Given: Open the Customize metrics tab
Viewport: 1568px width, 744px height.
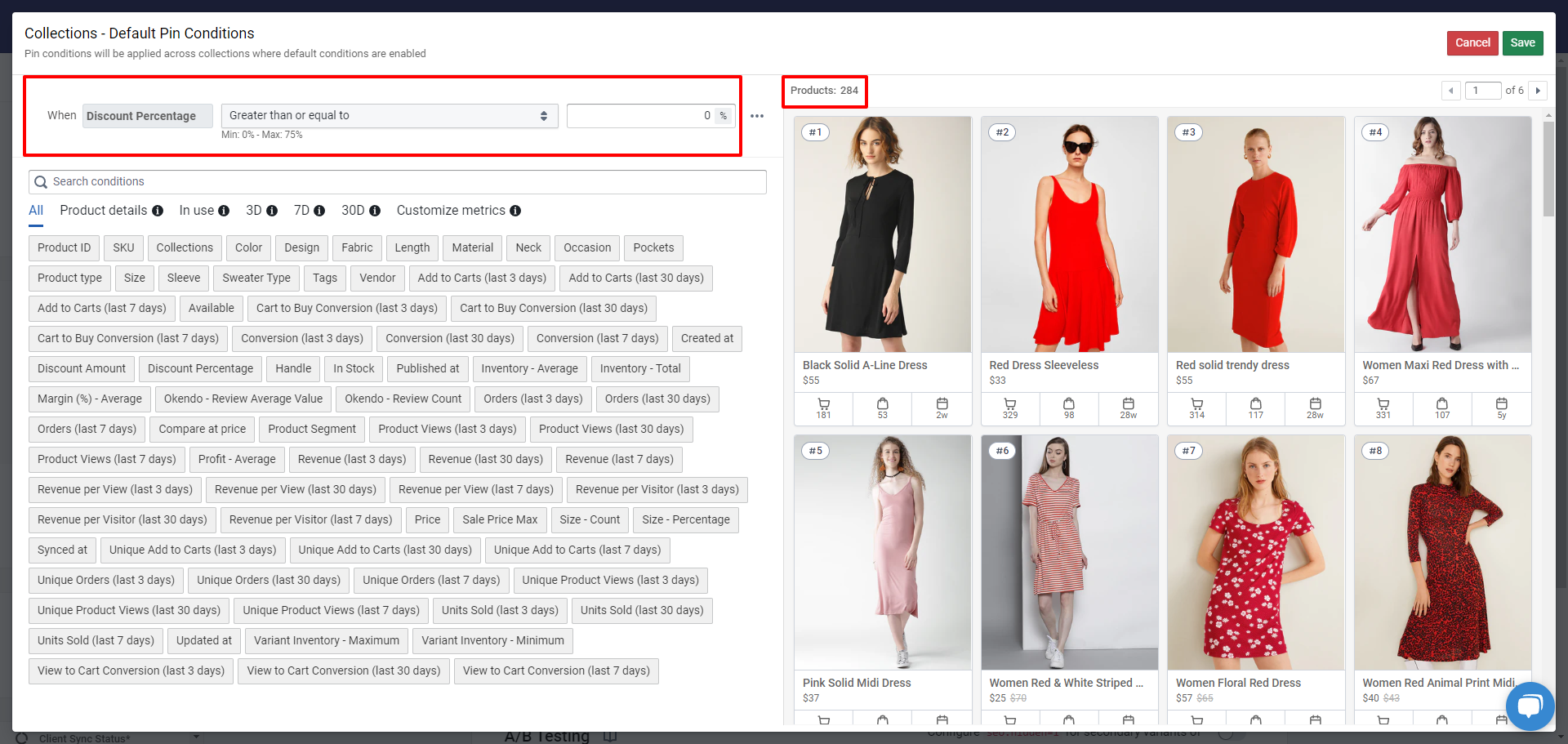Looking at the screenshot, I should click(451, 211).
